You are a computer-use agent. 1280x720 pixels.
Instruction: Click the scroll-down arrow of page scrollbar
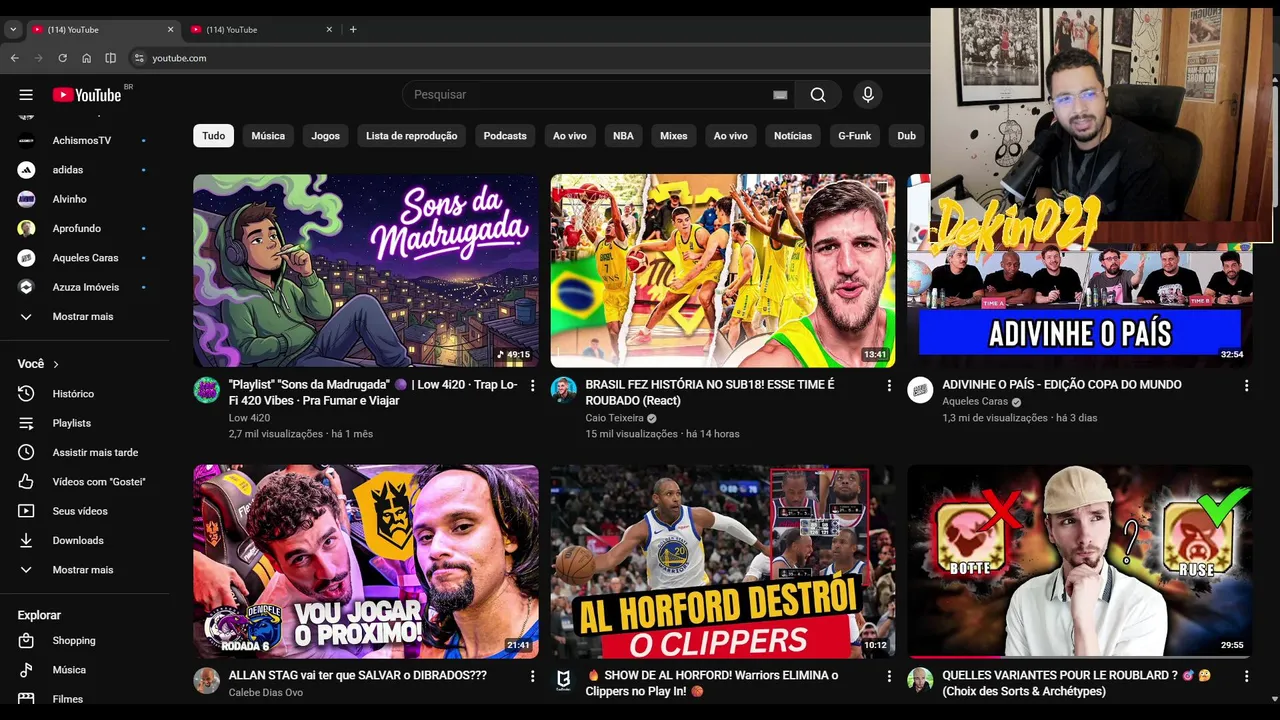[1274, 699]
